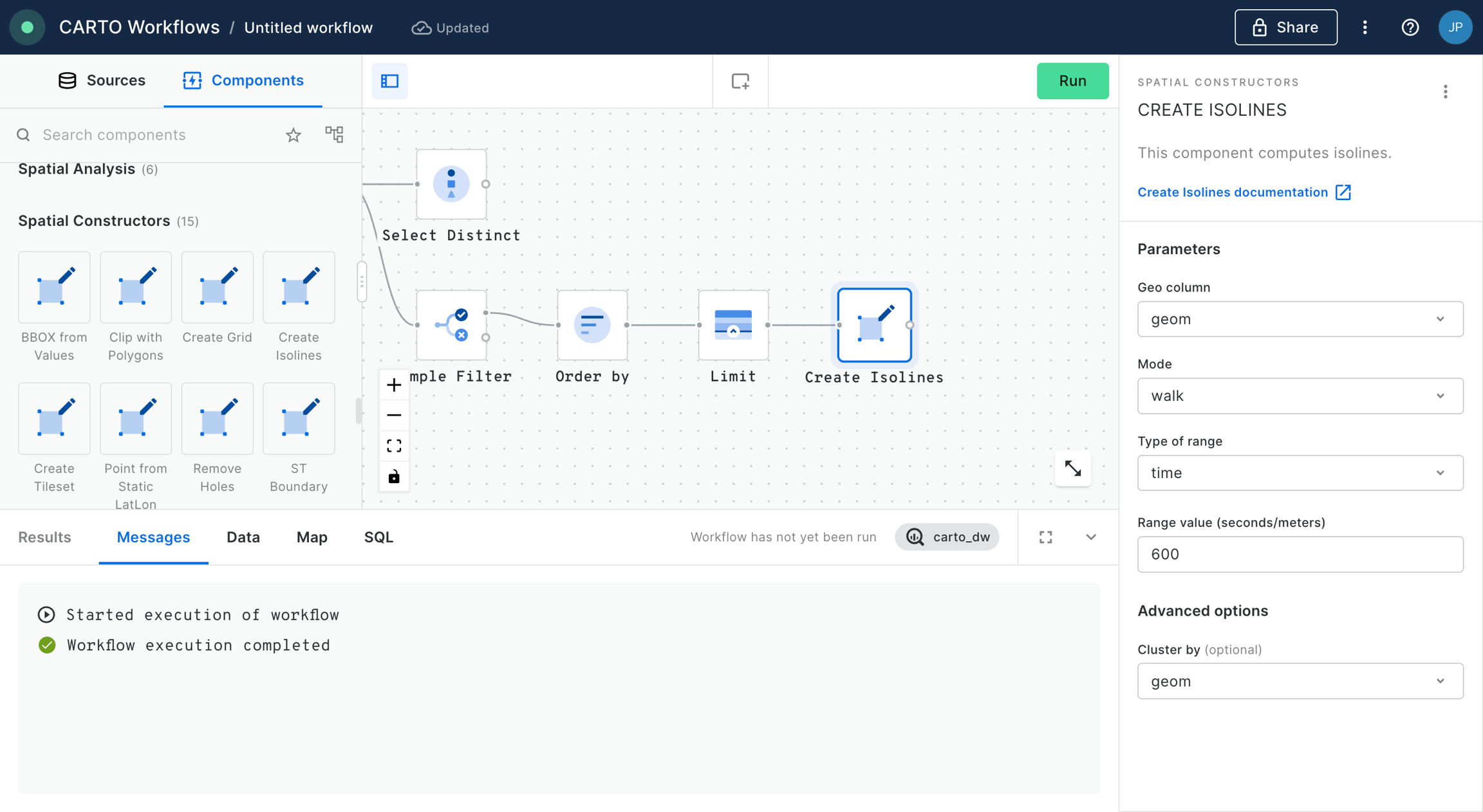Toggle the left sidebar panel button
The width and height of the screenshot is (1483, 812).
pos(390,81)
